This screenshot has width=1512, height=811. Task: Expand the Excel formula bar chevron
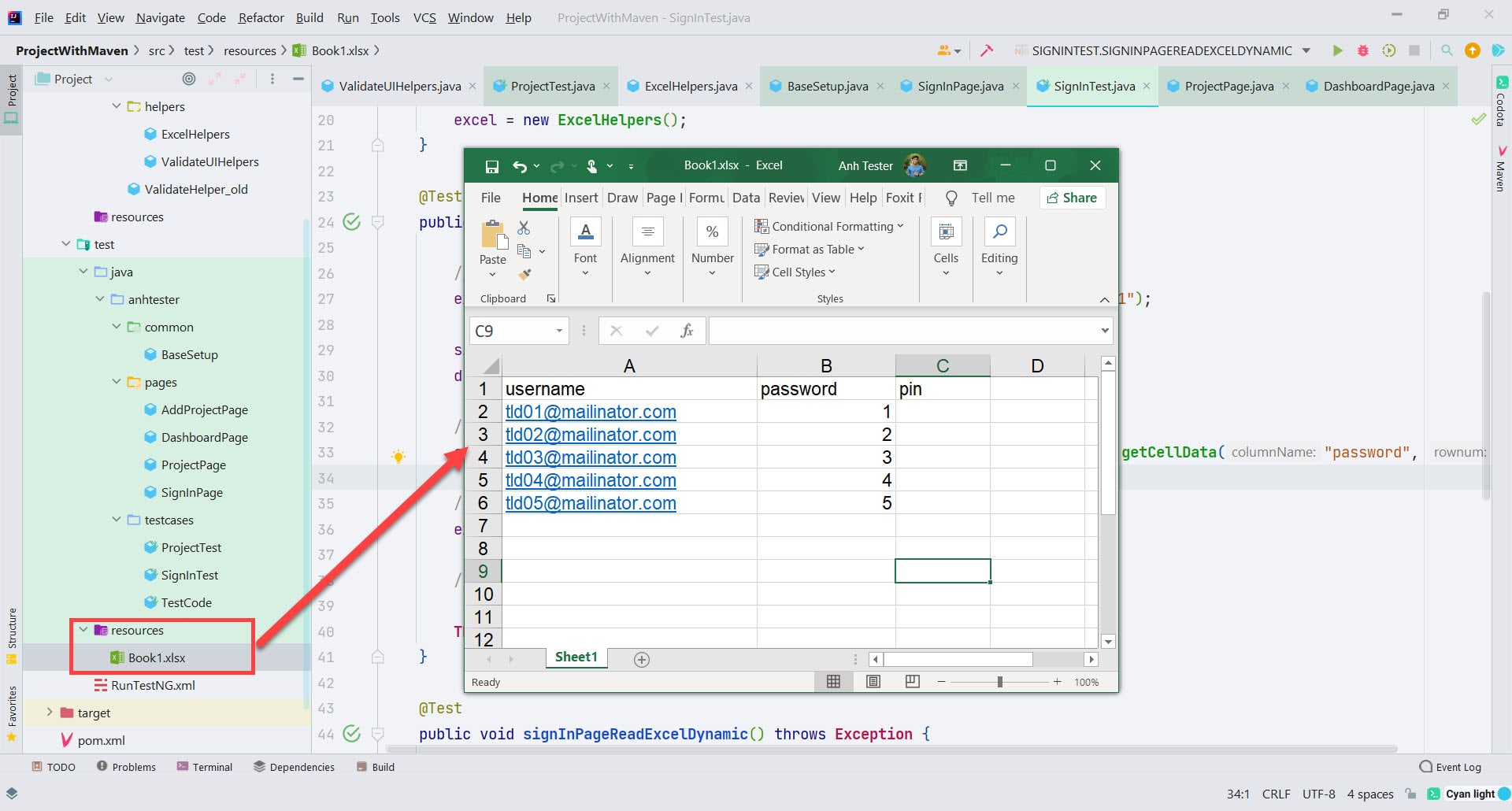click(x=1105, y=331)
